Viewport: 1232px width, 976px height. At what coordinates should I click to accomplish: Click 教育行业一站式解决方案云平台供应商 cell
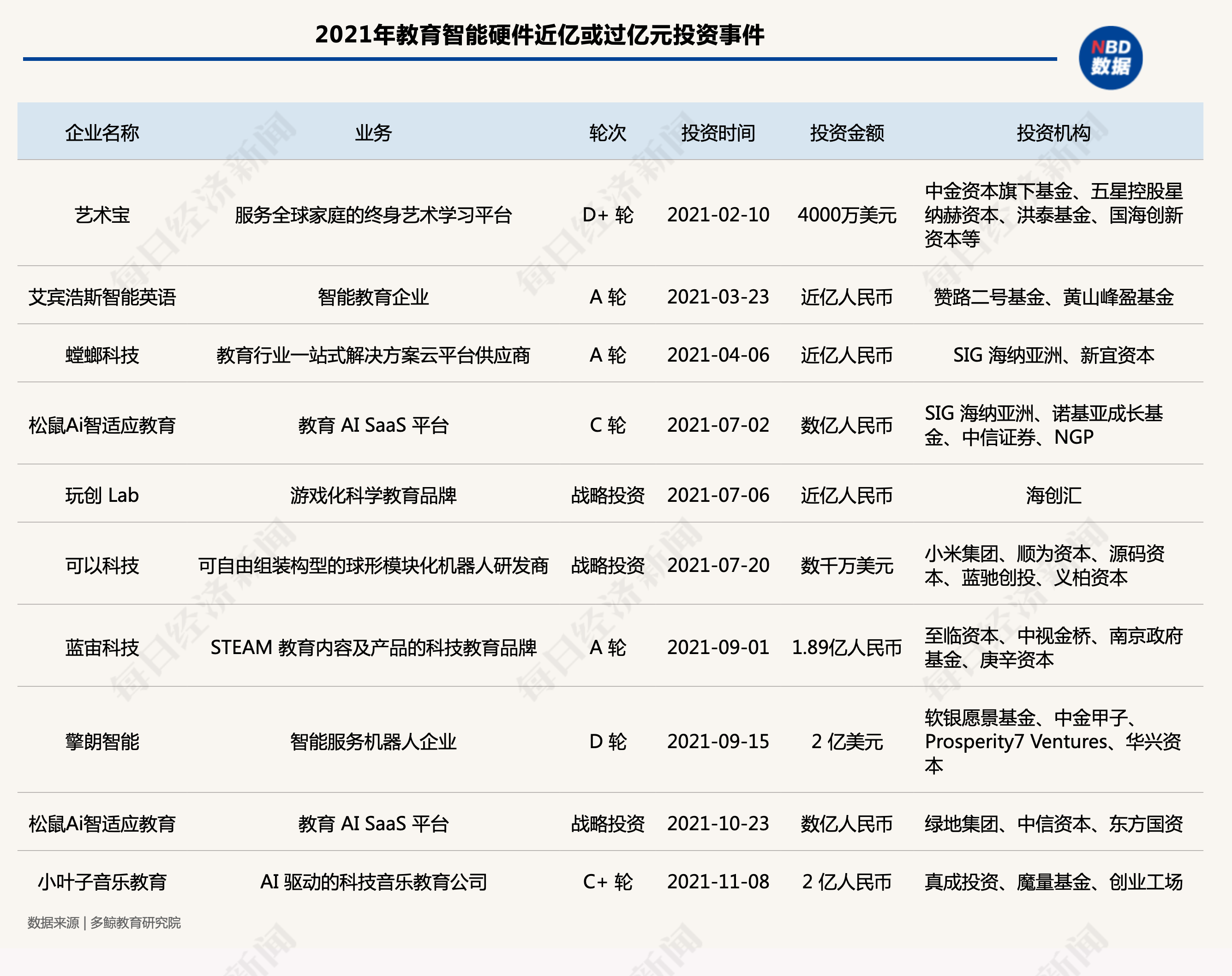pos(373,356)
